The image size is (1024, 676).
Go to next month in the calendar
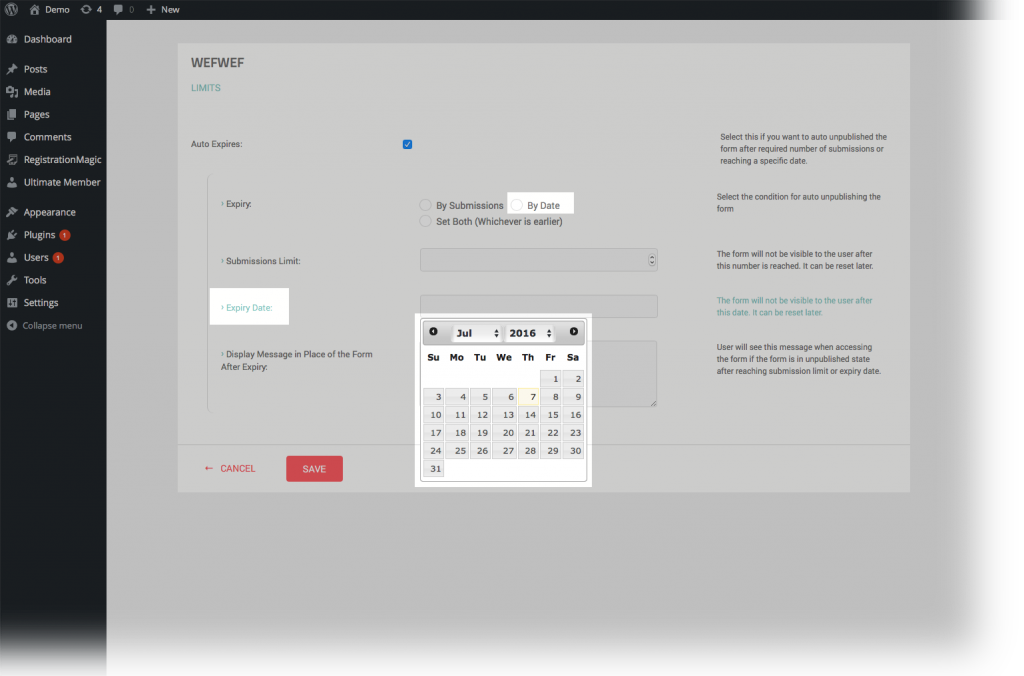click(x=573, y=331)
